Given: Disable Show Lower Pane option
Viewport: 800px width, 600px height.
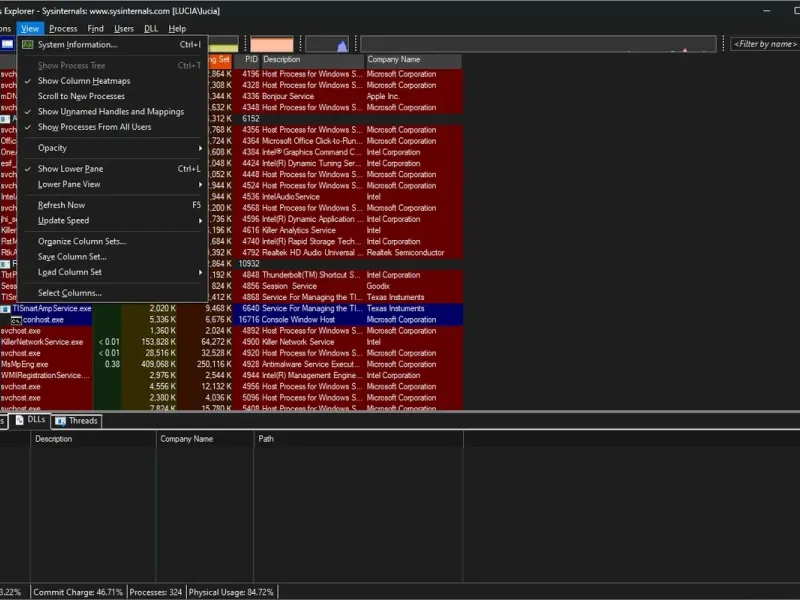Looking at the screenshot, I should (70, 169).
